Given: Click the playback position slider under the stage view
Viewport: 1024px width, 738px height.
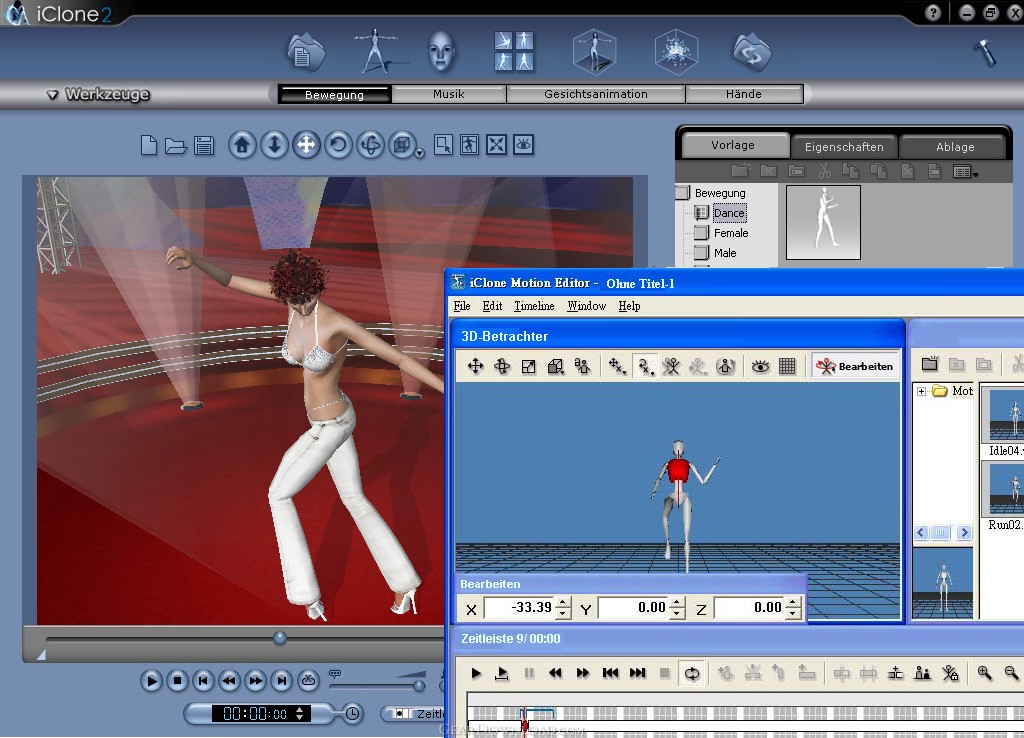Looking at the screenshot, I should pyautogui.click(x=279, y=637).
